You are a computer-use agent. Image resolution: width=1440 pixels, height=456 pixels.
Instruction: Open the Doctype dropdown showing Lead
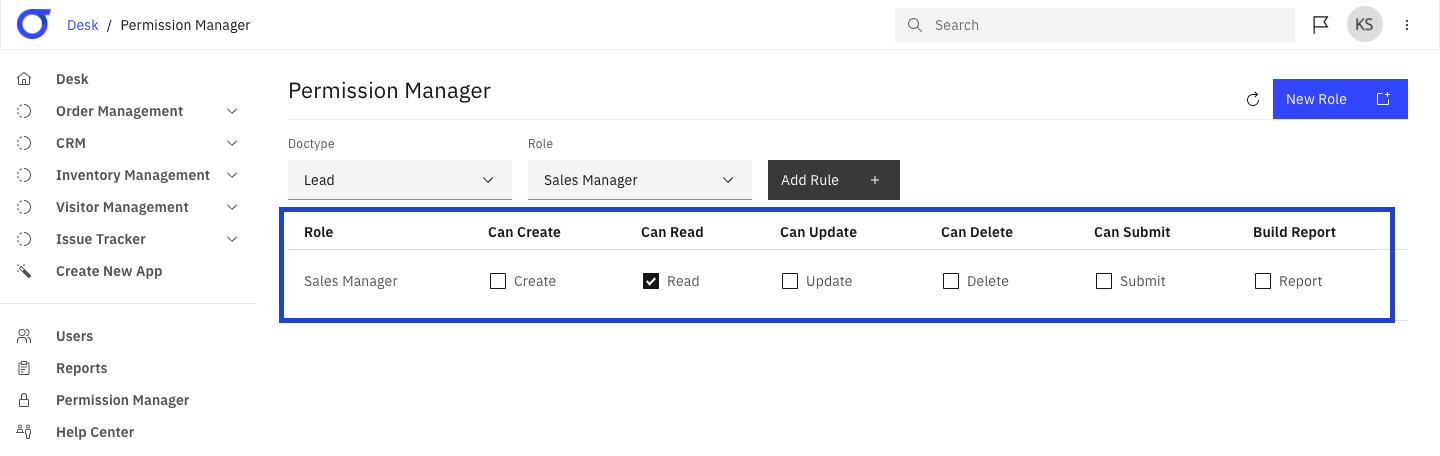[400, 180]
